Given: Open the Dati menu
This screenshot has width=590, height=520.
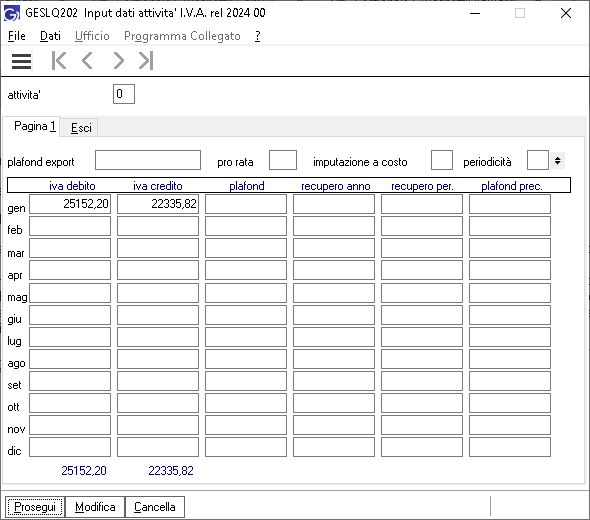Looking at the screenshot, I should click(x=50, y=36).
